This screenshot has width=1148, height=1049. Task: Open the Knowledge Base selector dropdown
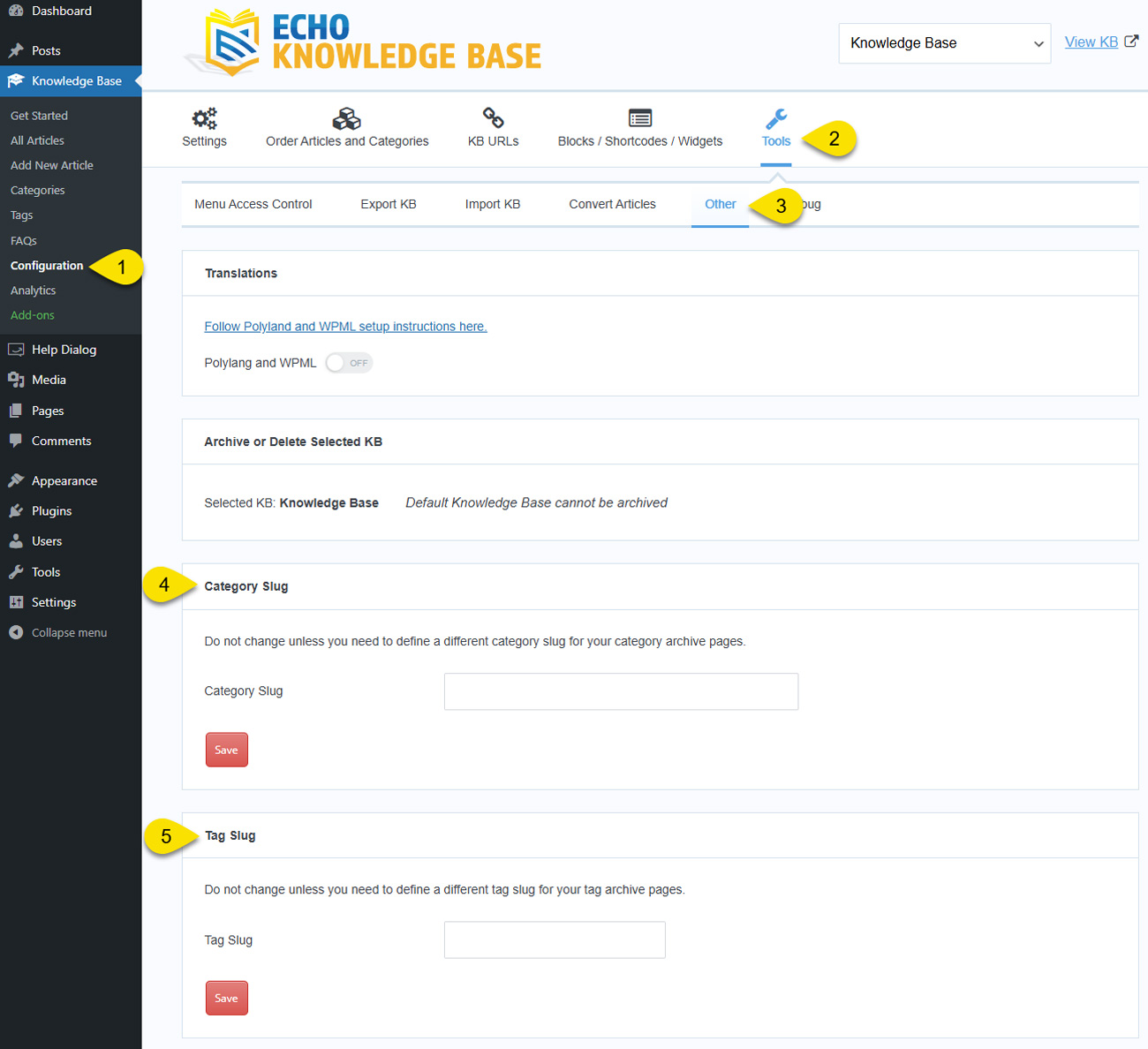(945, 43)
